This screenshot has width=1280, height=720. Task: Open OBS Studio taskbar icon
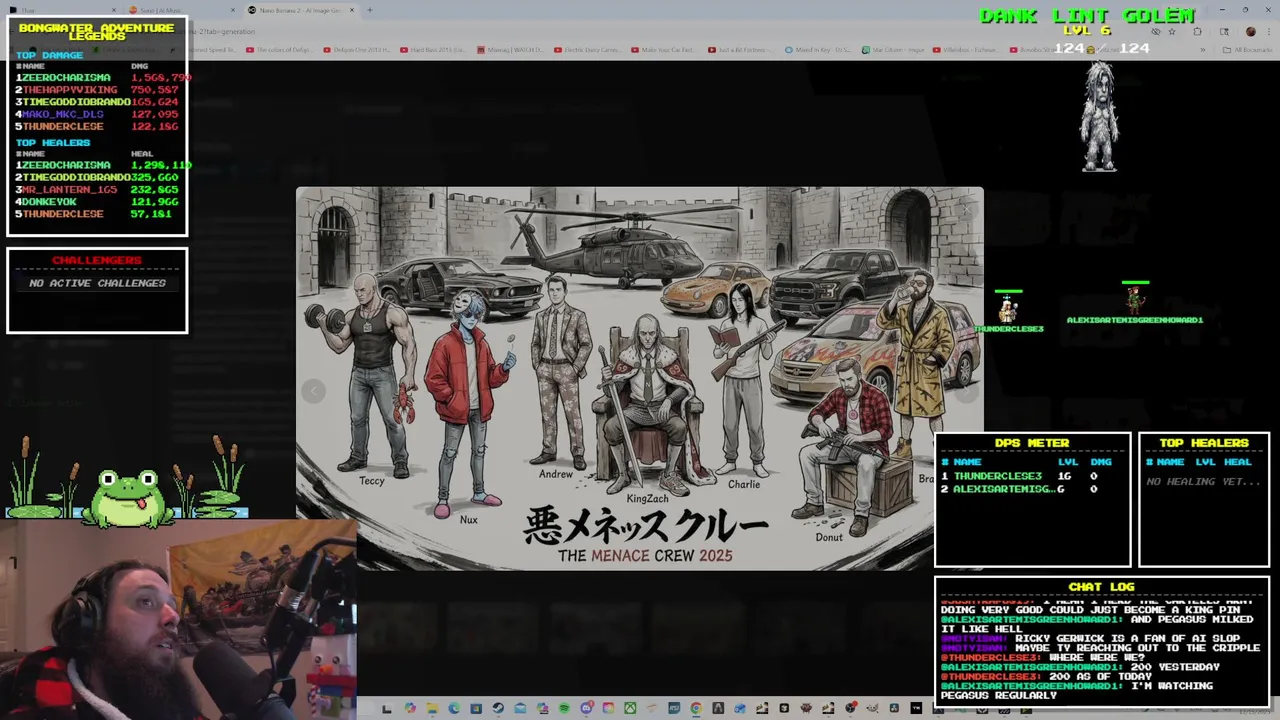pos(850,709)
